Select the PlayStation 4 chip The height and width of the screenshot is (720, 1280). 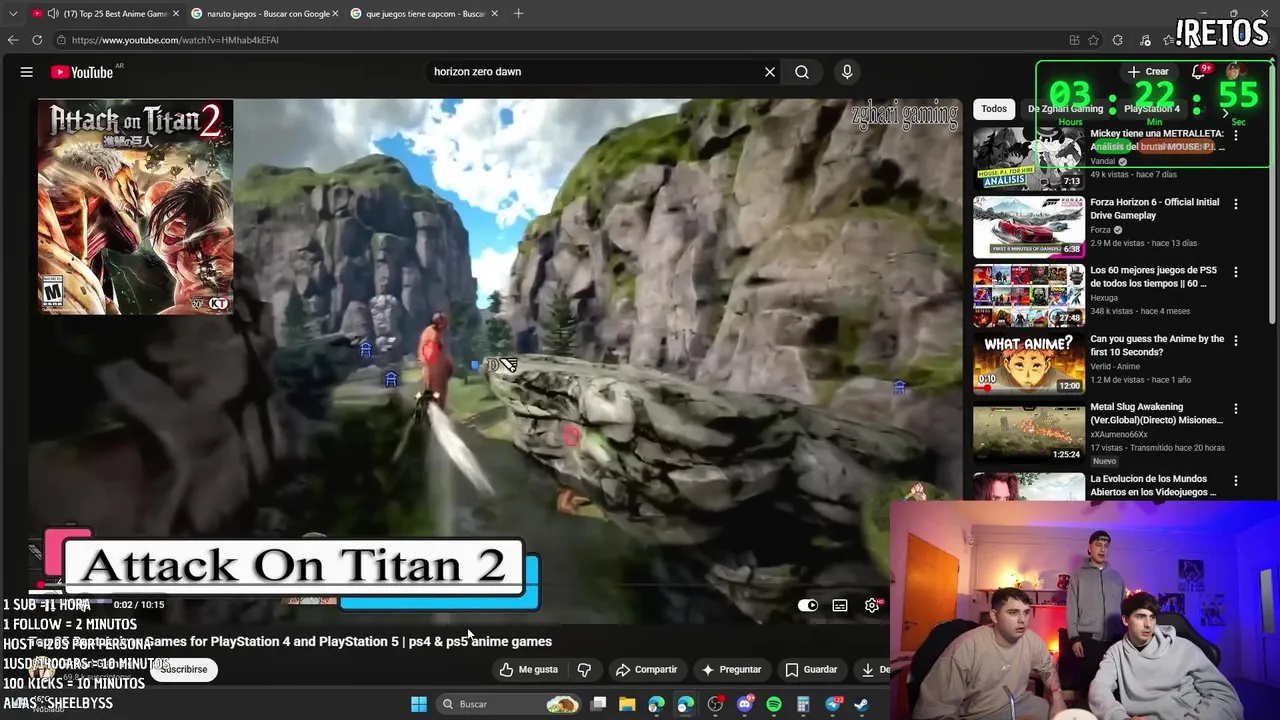[1151, 109]
